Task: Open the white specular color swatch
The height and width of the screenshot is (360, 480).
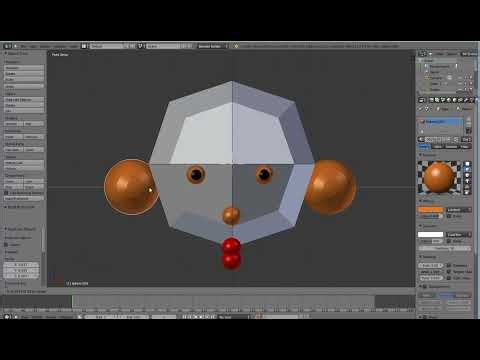Action: [430, 234]
